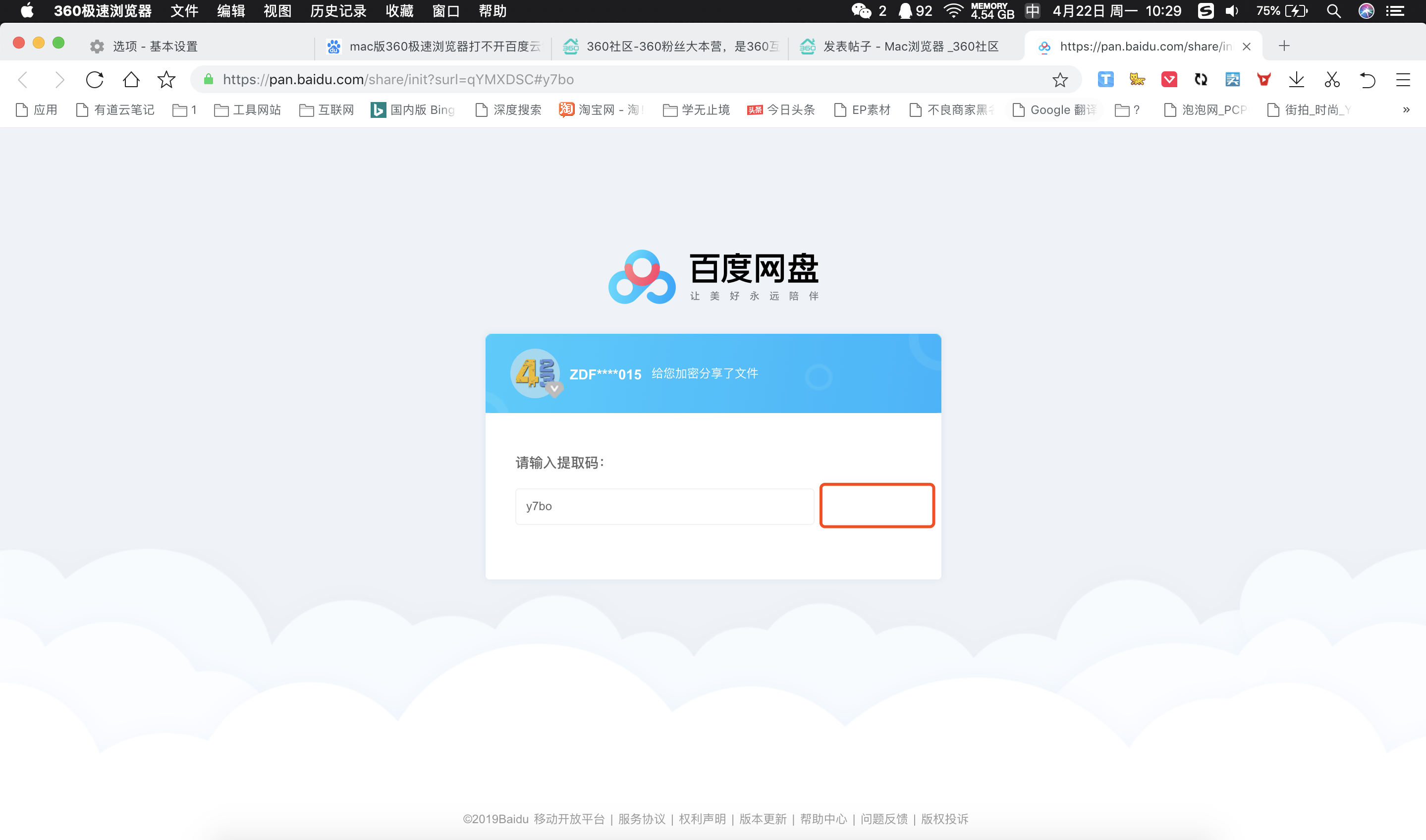Click the green lock security icon
This screenshot has width=1426, height=840.
pos(208,79)
